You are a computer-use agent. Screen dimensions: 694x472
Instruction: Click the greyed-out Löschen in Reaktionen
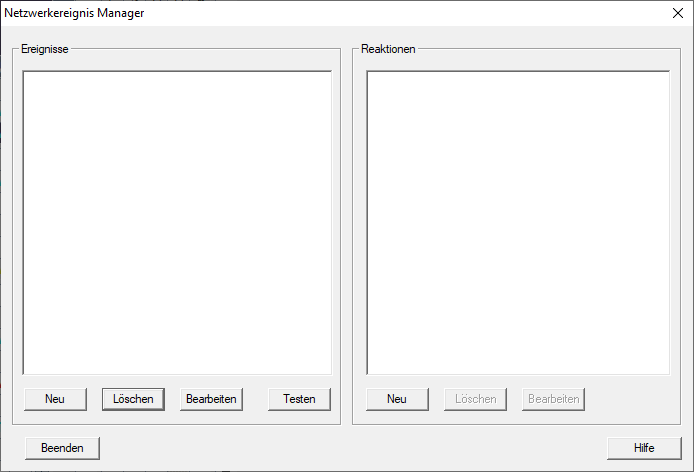pyautogui.click(x=475, y=399)
